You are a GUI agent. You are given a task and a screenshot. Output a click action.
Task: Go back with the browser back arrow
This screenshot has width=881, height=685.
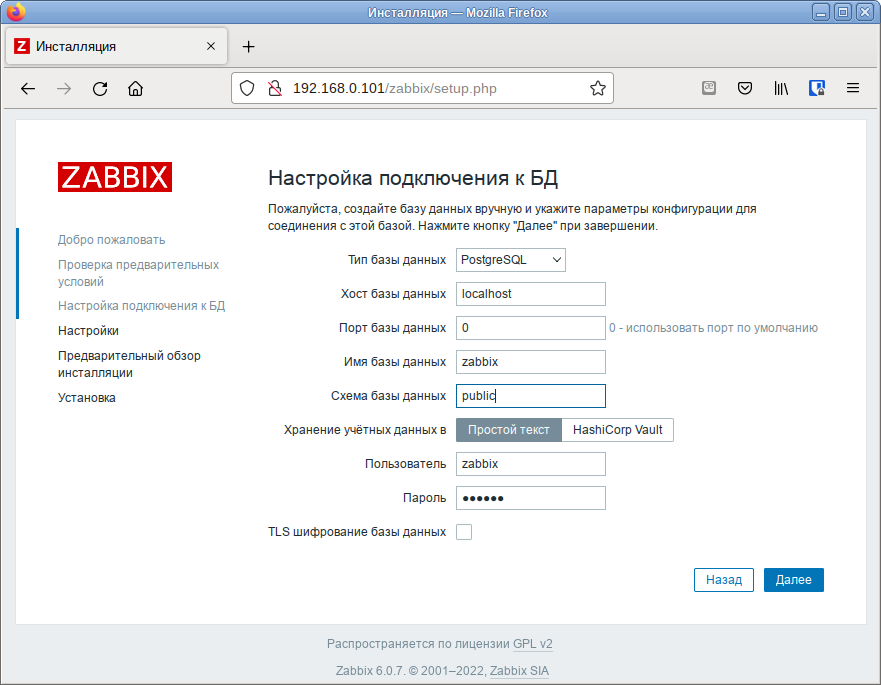coord(28,89)
